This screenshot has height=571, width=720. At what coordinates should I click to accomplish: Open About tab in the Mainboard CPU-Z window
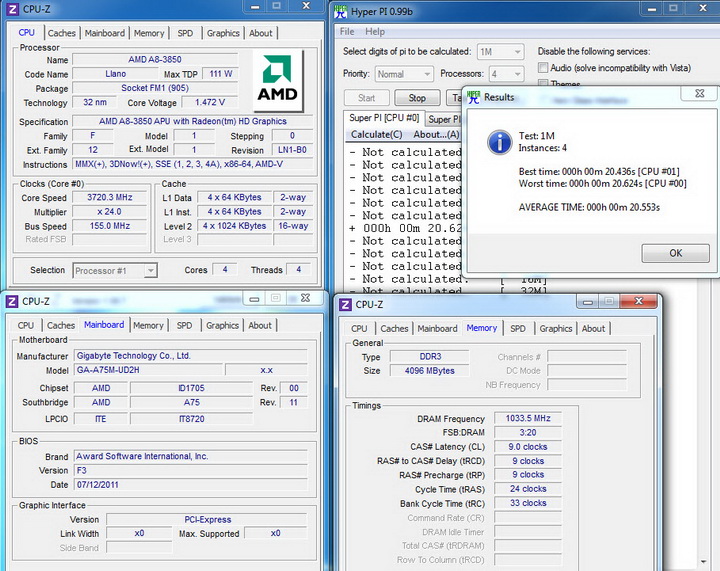[x=260, y=325]
